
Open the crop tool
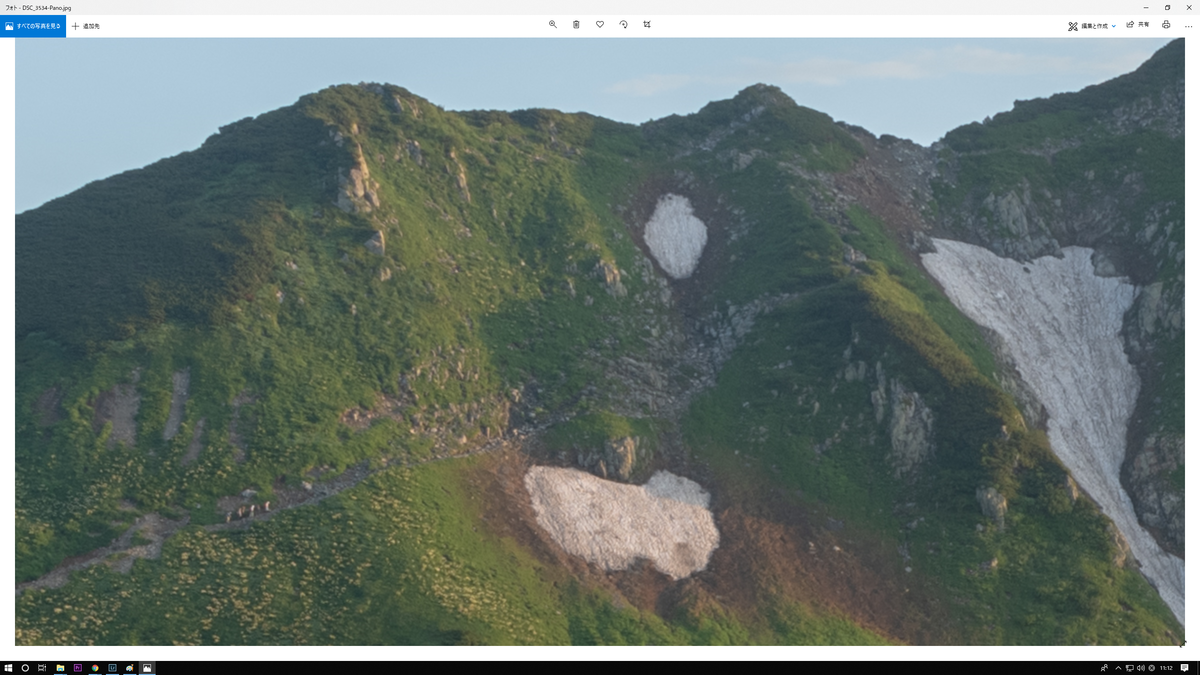click(647, 24)
